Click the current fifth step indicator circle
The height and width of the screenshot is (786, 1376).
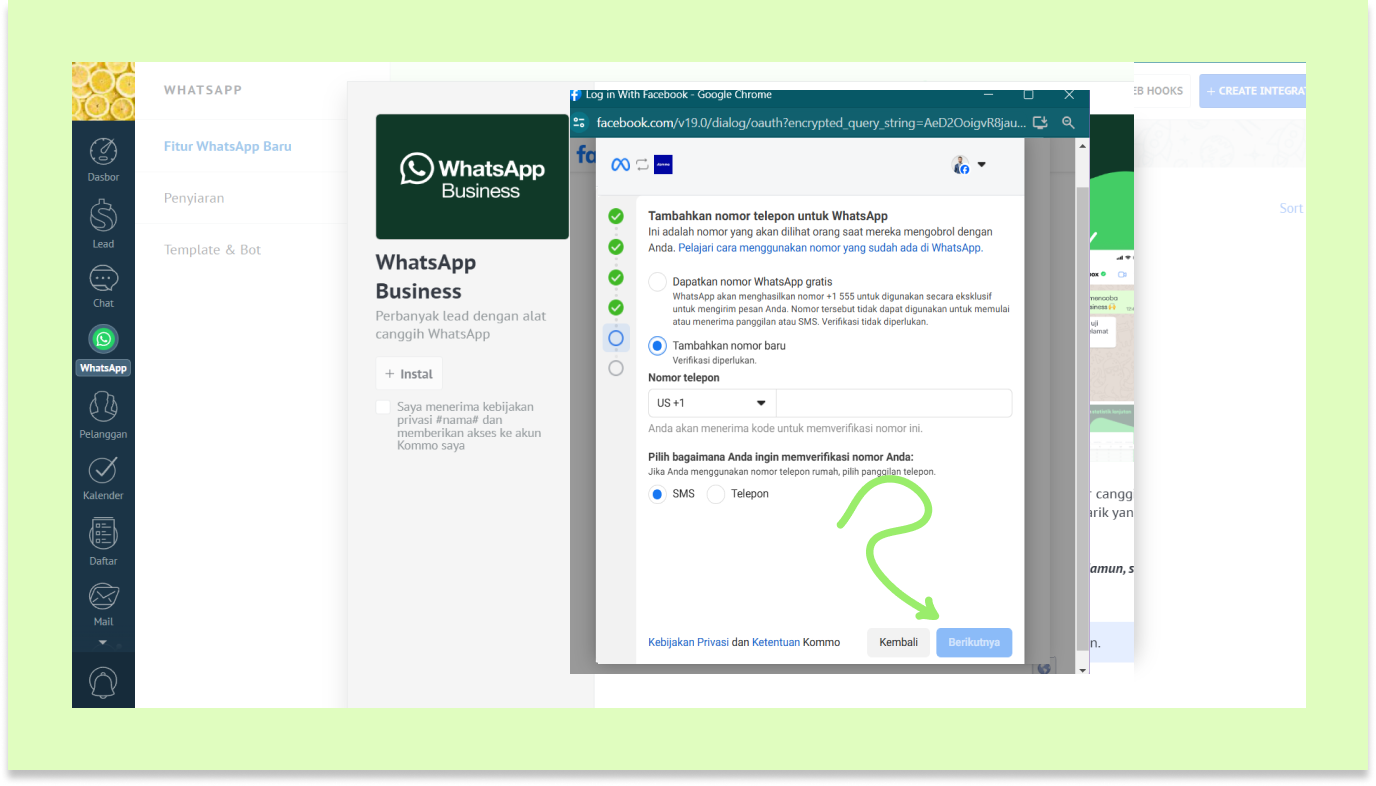(616, 338)
